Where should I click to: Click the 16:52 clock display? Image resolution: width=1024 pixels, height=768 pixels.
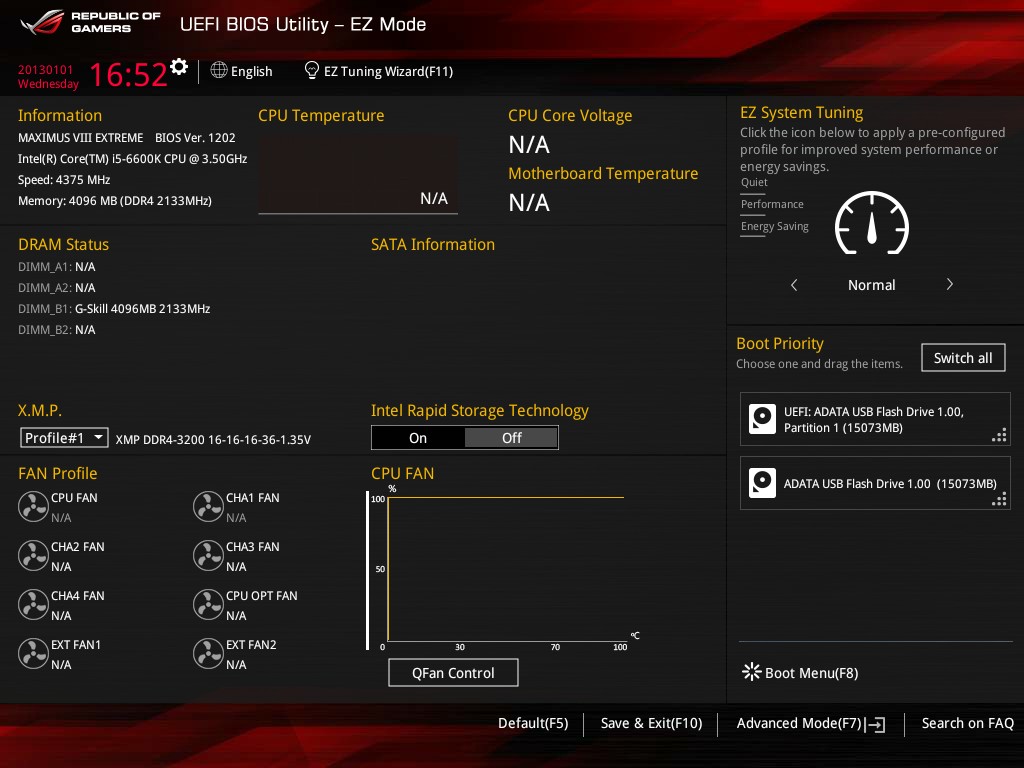(129, 74)
